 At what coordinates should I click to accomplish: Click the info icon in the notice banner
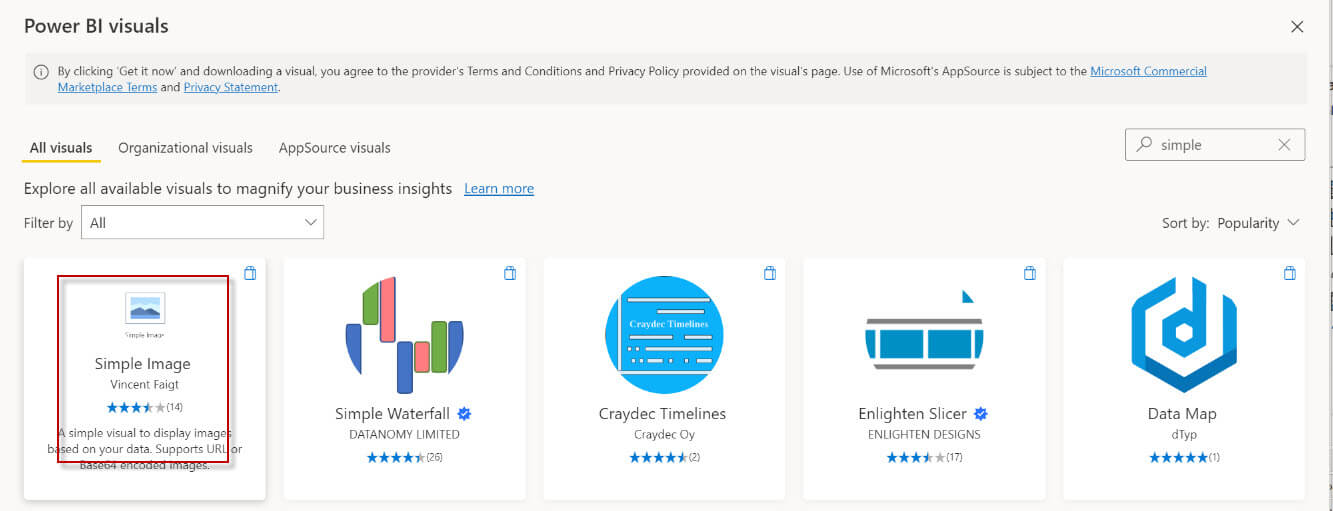[41, 72]
